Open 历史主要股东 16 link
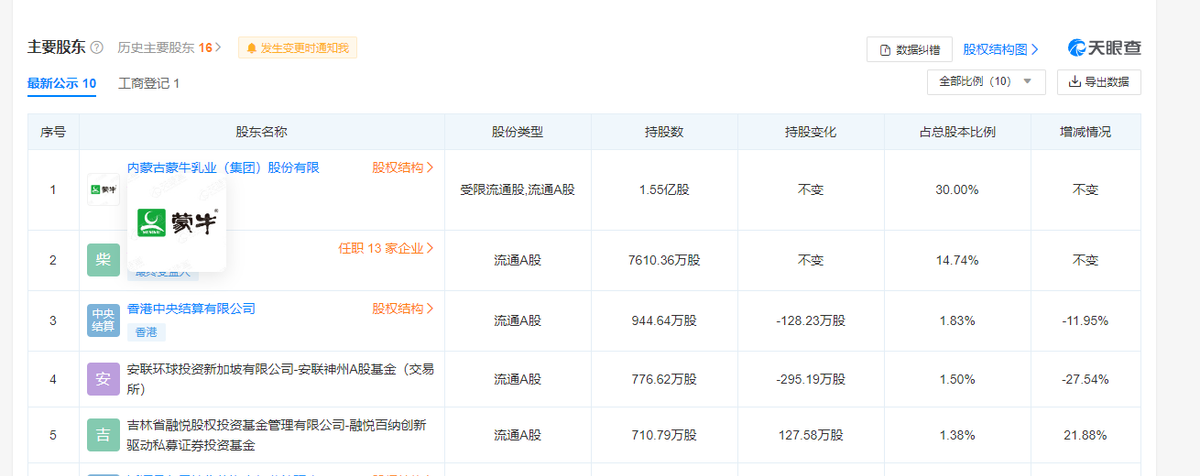The height and width of the screenshot is (476, 1200). [170, 48]
